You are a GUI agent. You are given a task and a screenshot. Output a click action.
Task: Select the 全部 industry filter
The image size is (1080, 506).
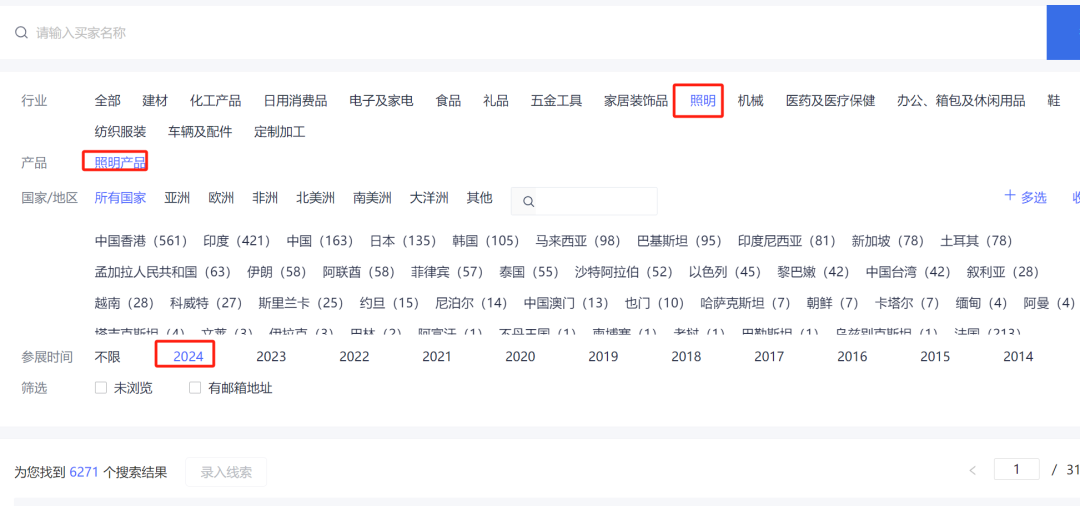pos(107,101)
